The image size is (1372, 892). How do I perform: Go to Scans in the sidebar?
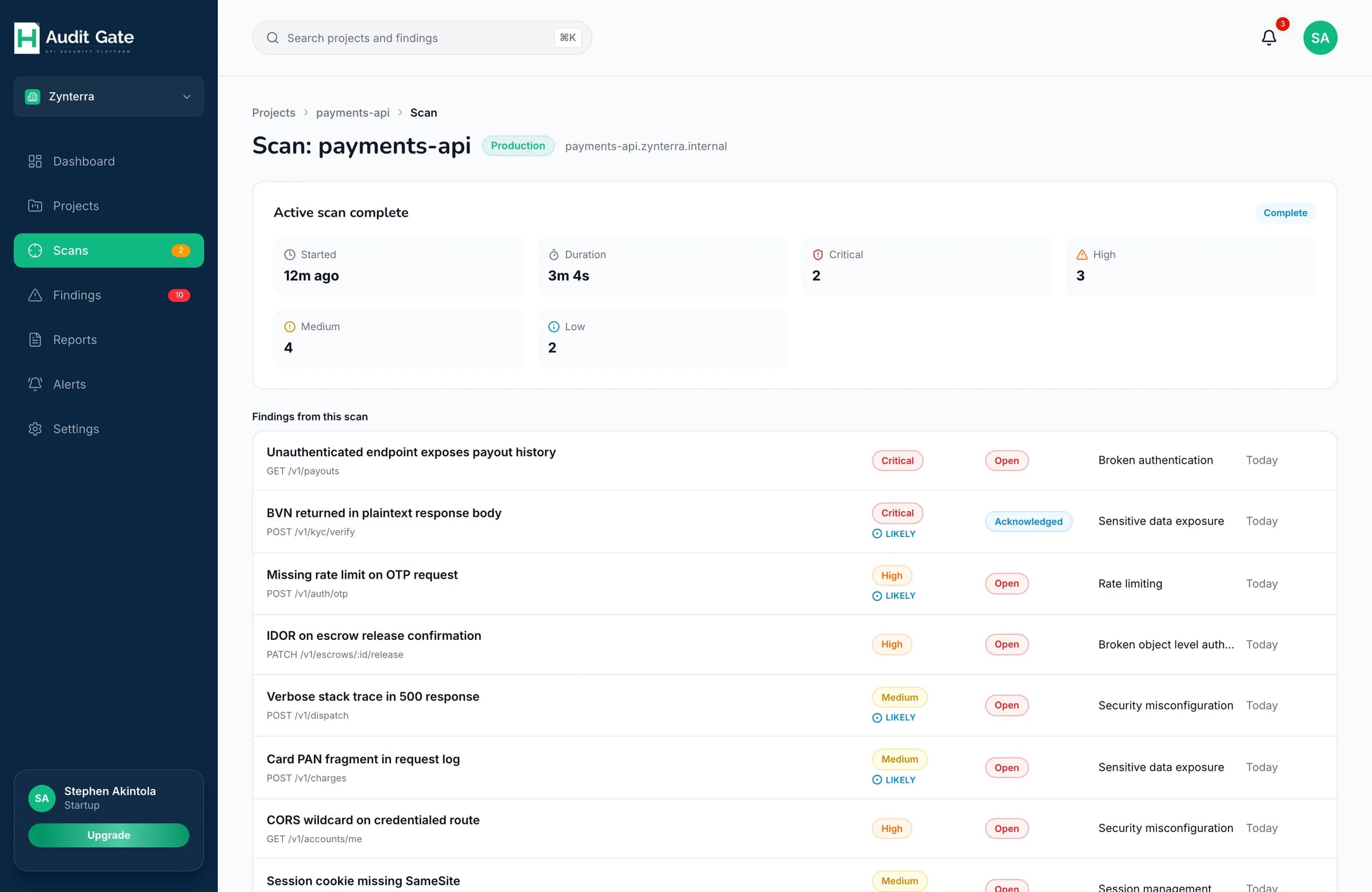109,250
